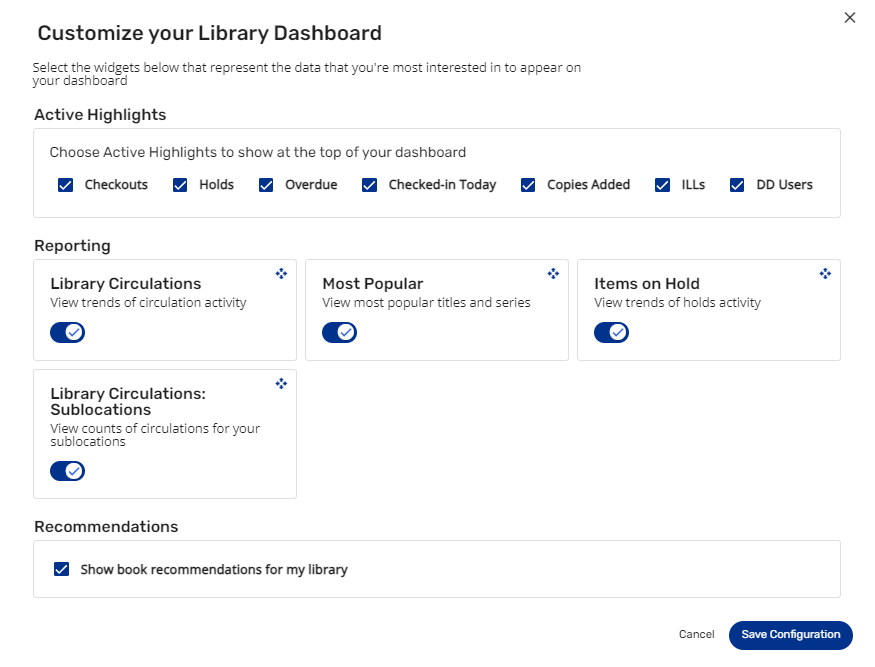This screenshot has height=667, width=875.
Task: Click the Checkouts label text
Action: pos(116,185)
